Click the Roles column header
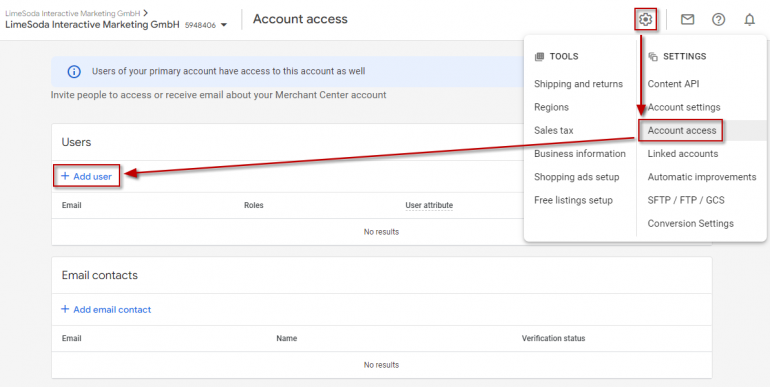Screen dimensions: 770x387 click(x=253, y=205)
